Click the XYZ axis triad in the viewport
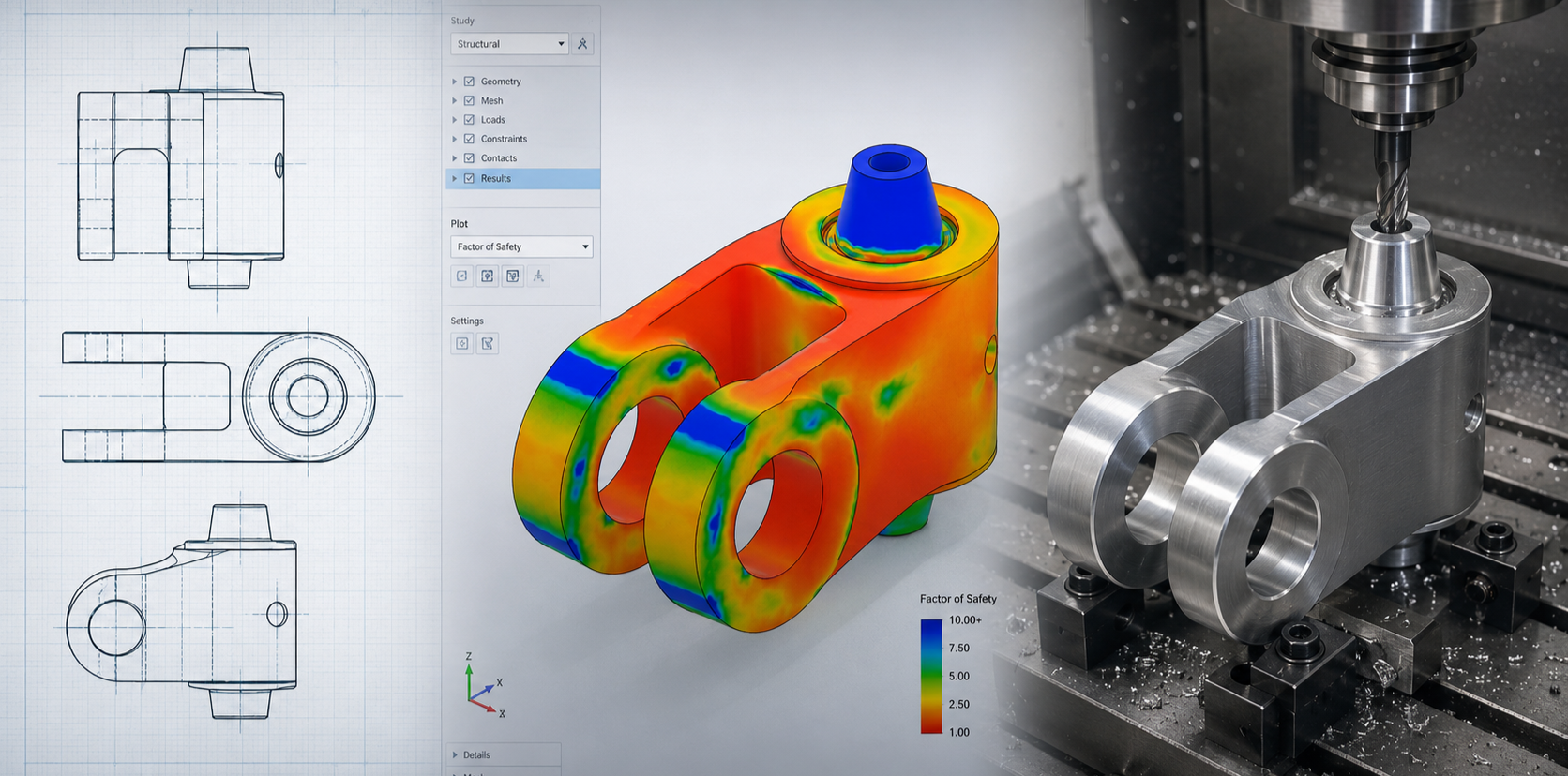The height and width of the screenshot is (776, 1568). [x=486, y=685]
